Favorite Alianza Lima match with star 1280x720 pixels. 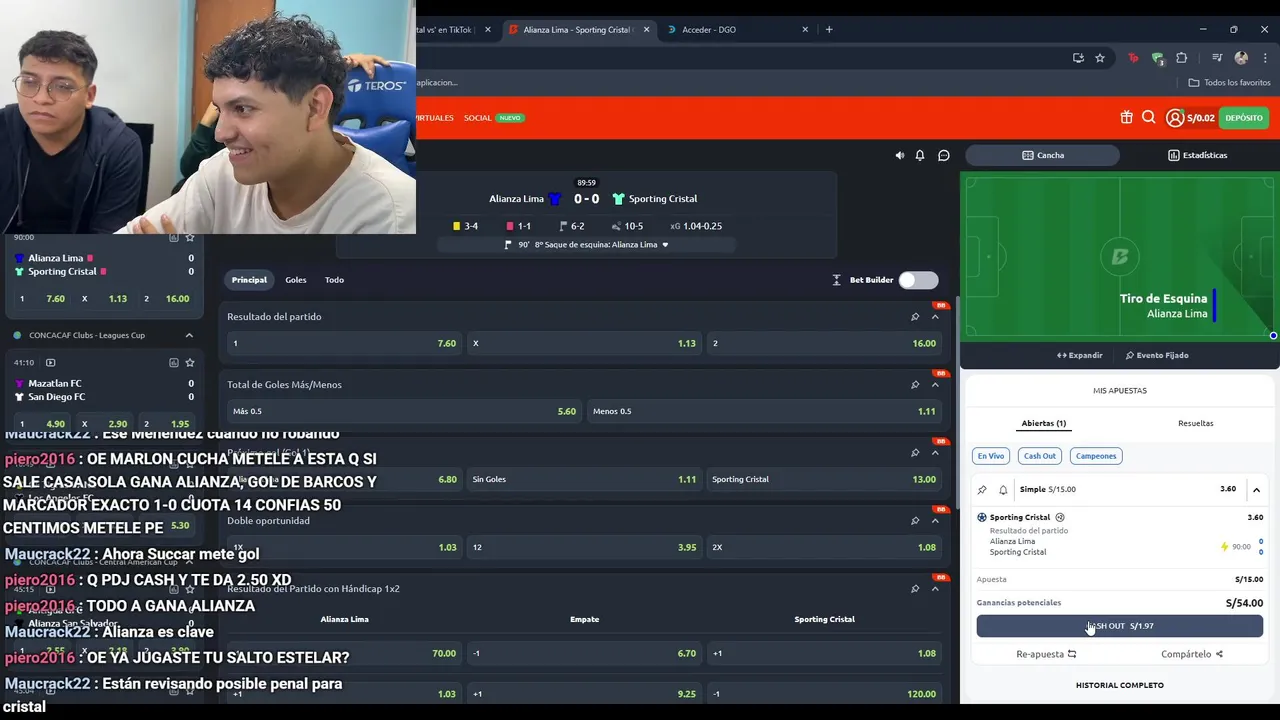190,237
